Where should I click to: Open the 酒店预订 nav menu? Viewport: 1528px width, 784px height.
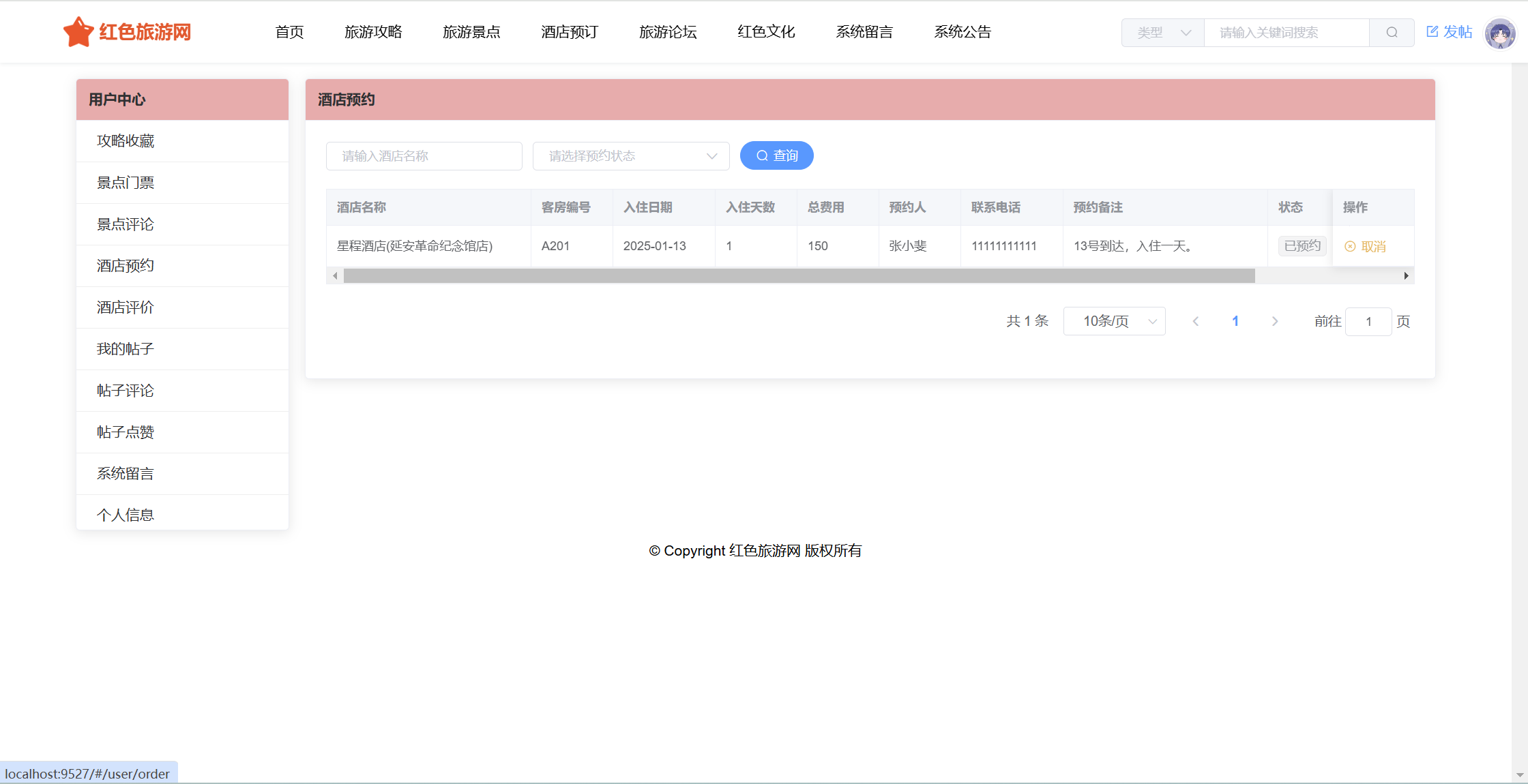click(569, 32)
